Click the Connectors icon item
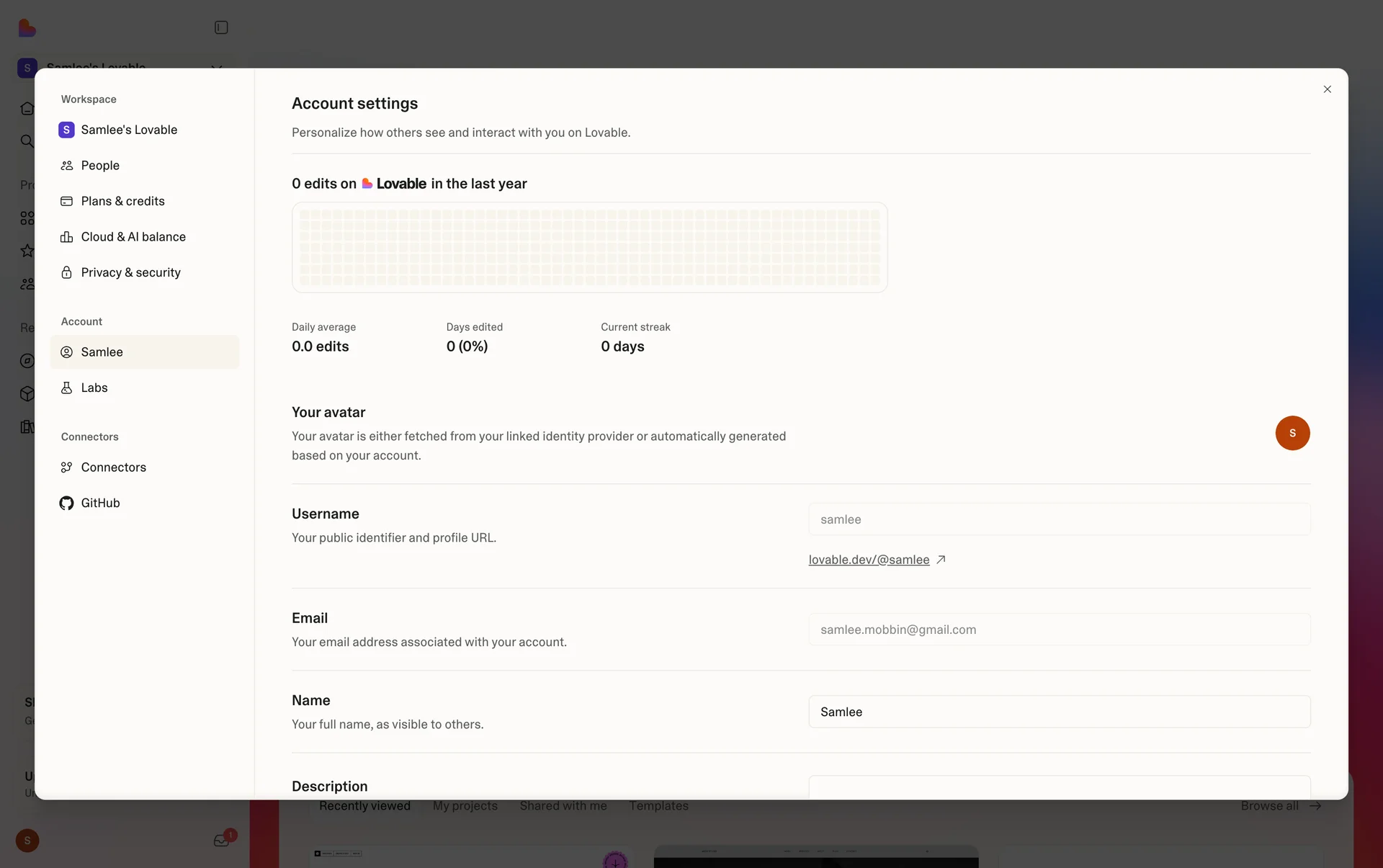The height and width of the screenshot is (868, 1383). (x=67, y=467)
